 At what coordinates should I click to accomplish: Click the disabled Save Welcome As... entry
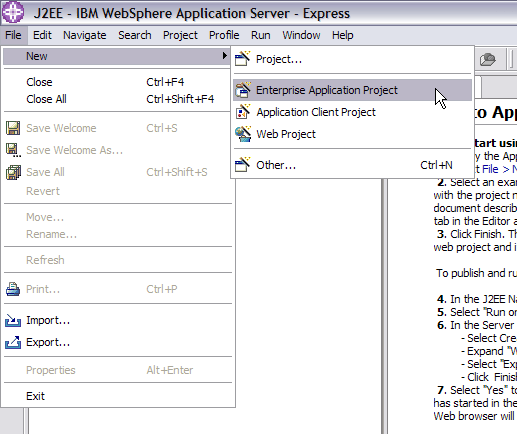point(117,150)
